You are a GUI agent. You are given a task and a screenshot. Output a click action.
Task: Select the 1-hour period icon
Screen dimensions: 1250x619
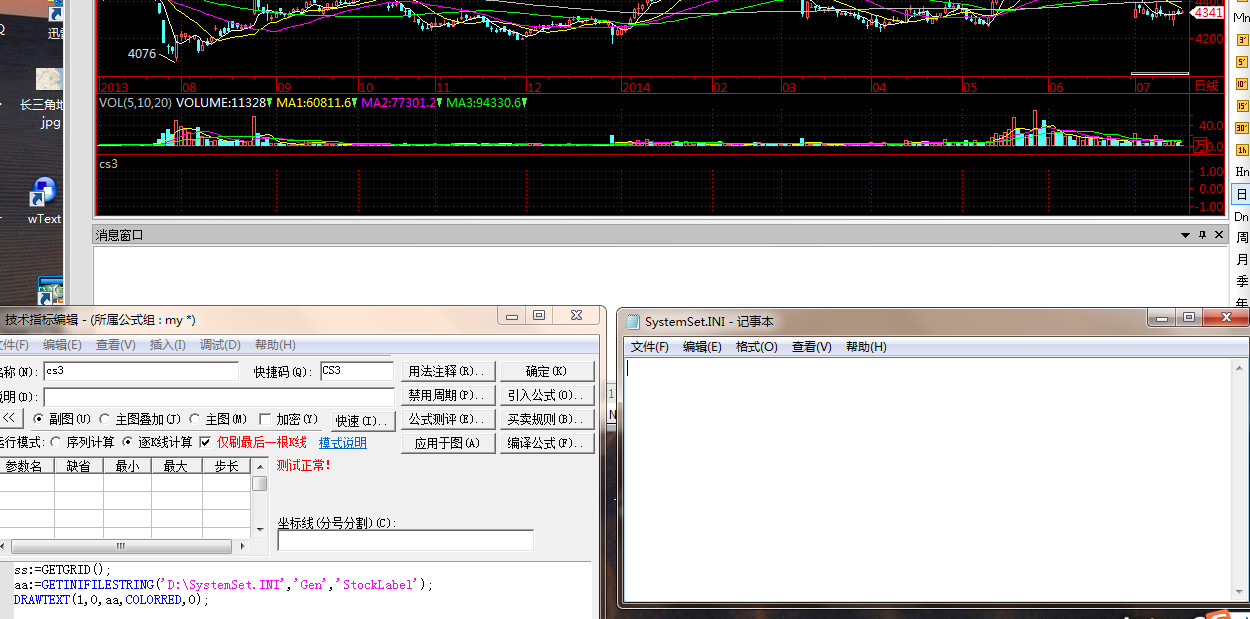point(1242,150)
